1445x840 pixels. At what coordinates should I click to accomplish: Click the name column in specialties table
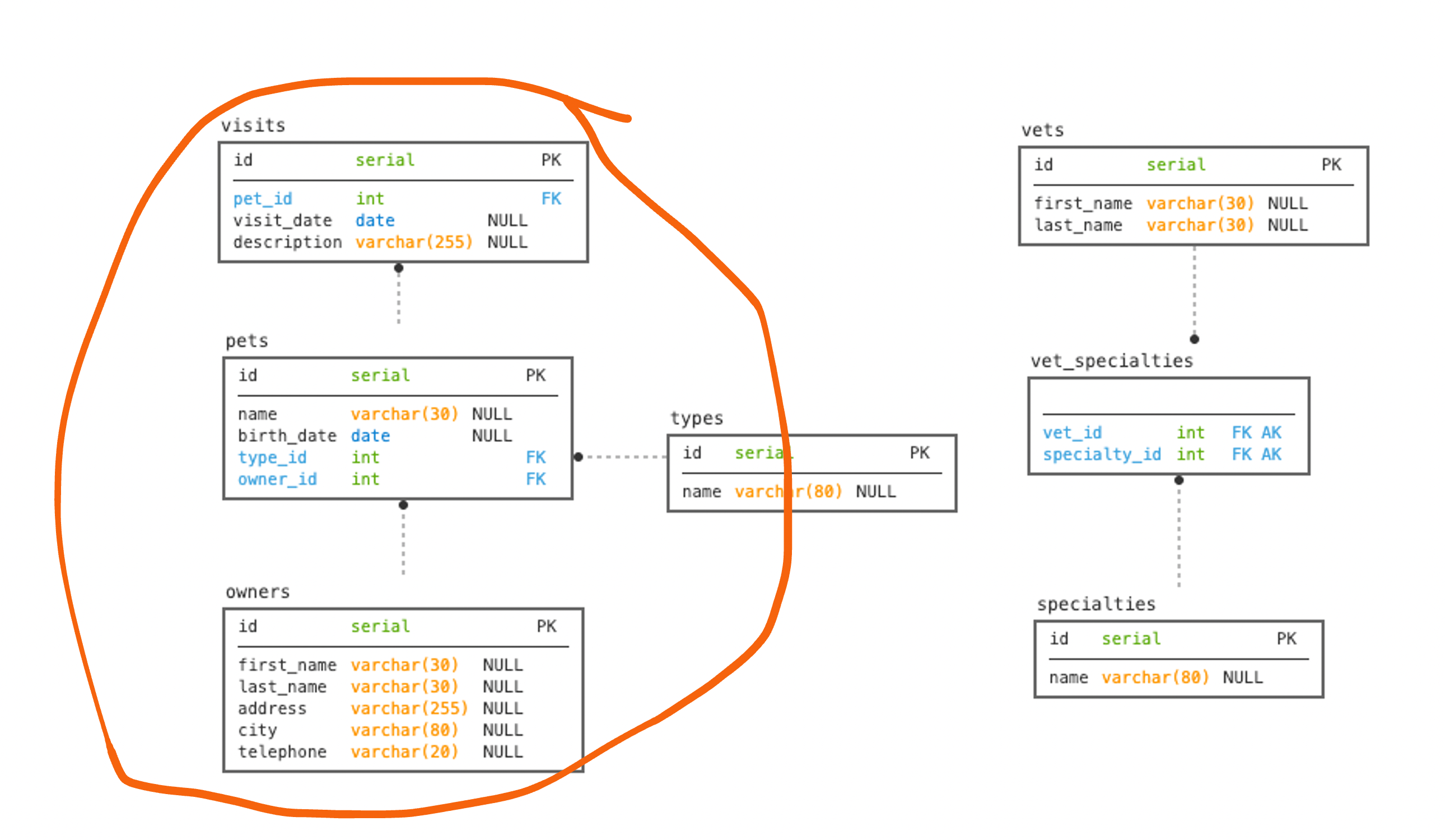click(1070, 679)
